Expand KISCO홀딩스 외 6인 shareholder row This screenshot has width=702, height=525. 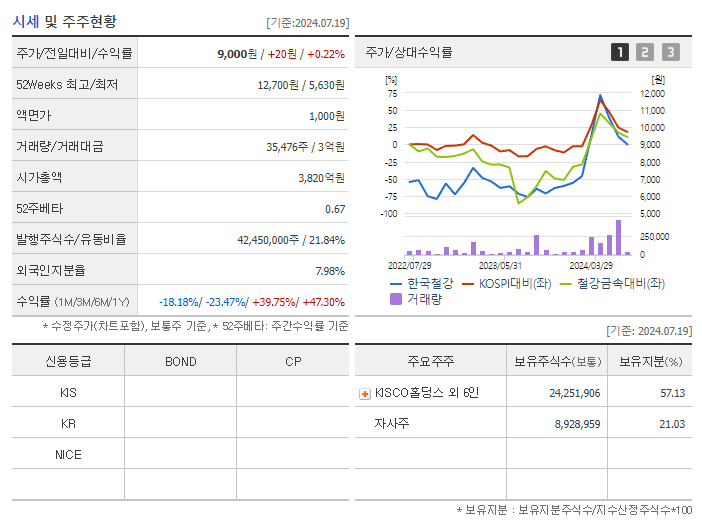tap(365, 394)
